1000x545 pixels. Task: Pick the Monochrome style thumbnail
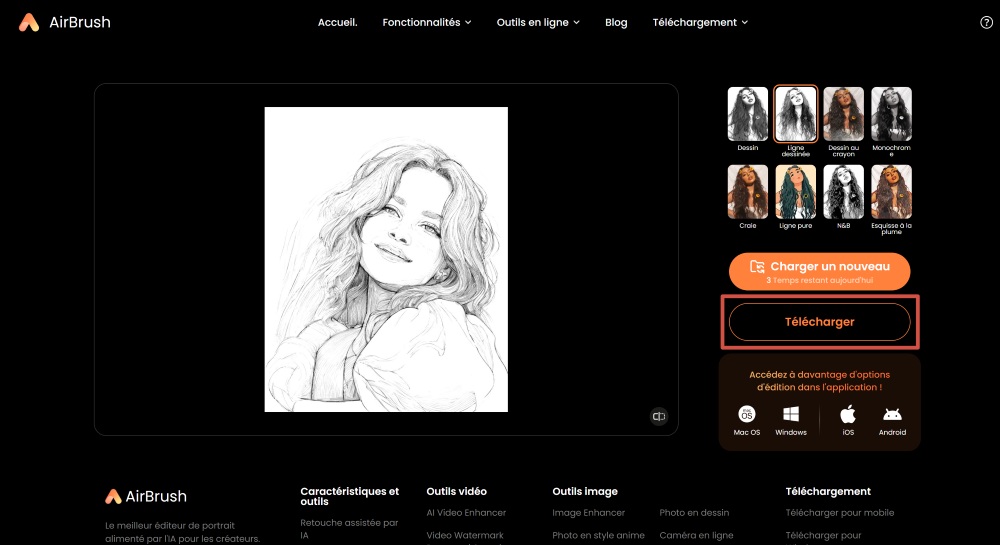[x=891, y=114]
